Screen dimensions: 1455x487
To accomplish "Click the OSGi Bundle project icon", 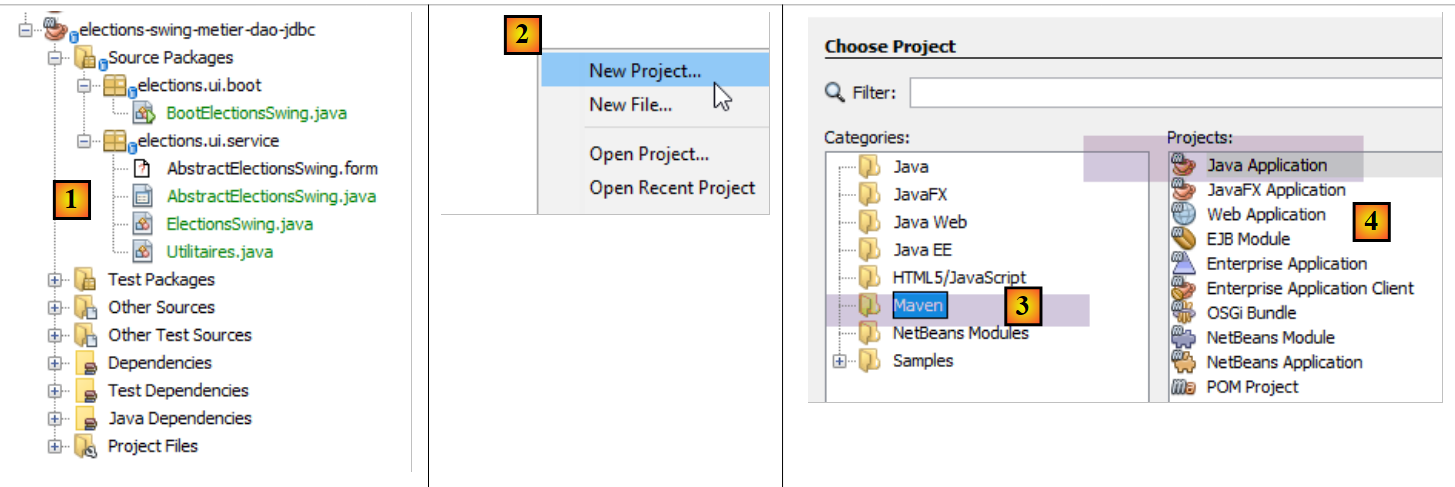I will pos(1184,313).
